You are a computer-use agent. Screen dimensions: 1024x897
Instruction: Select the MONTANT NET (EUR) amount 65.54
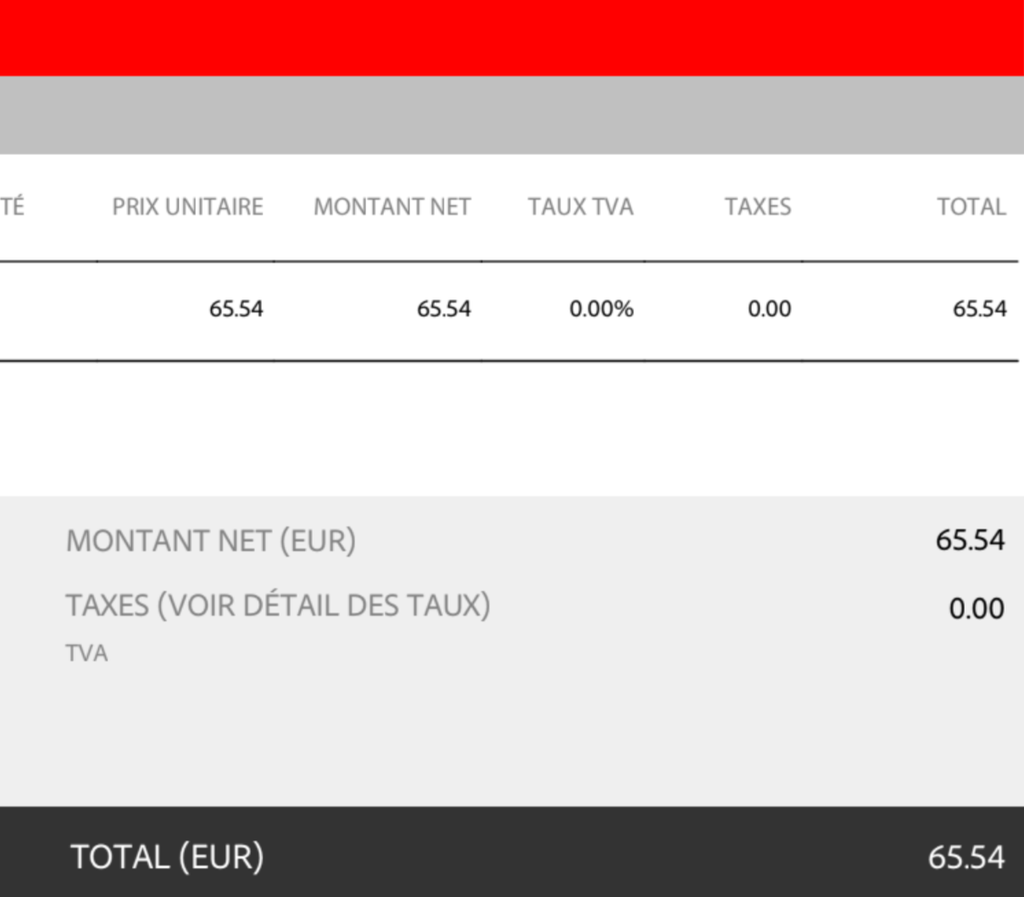[970, 541]
